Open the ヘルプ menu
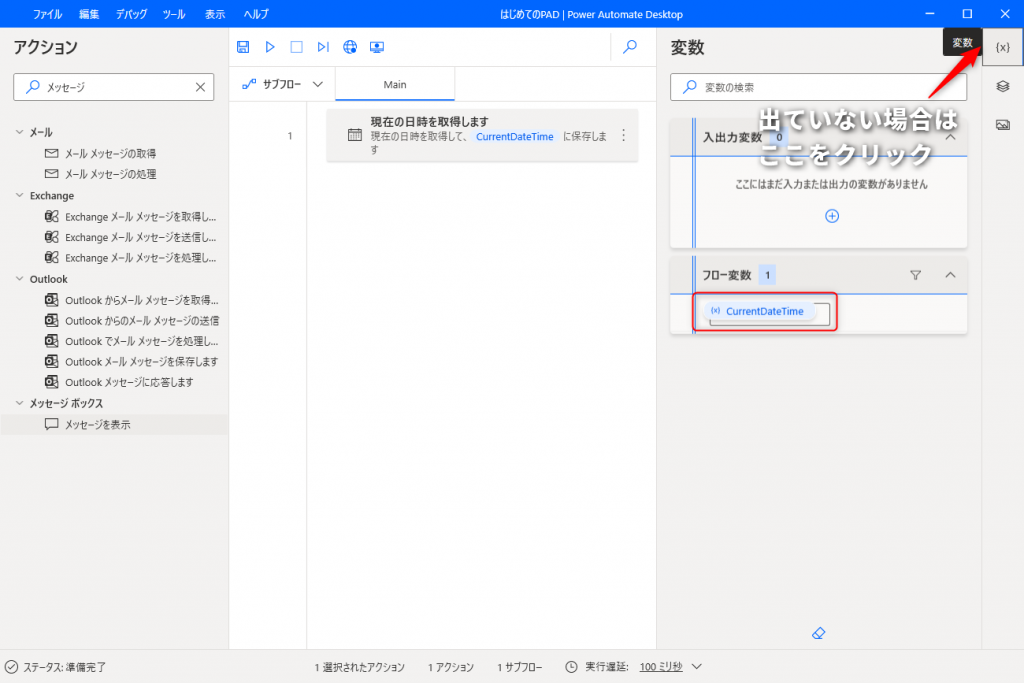Image resolution: width=1024 pixels, height=683 pixels. click(x=256, y=14)
